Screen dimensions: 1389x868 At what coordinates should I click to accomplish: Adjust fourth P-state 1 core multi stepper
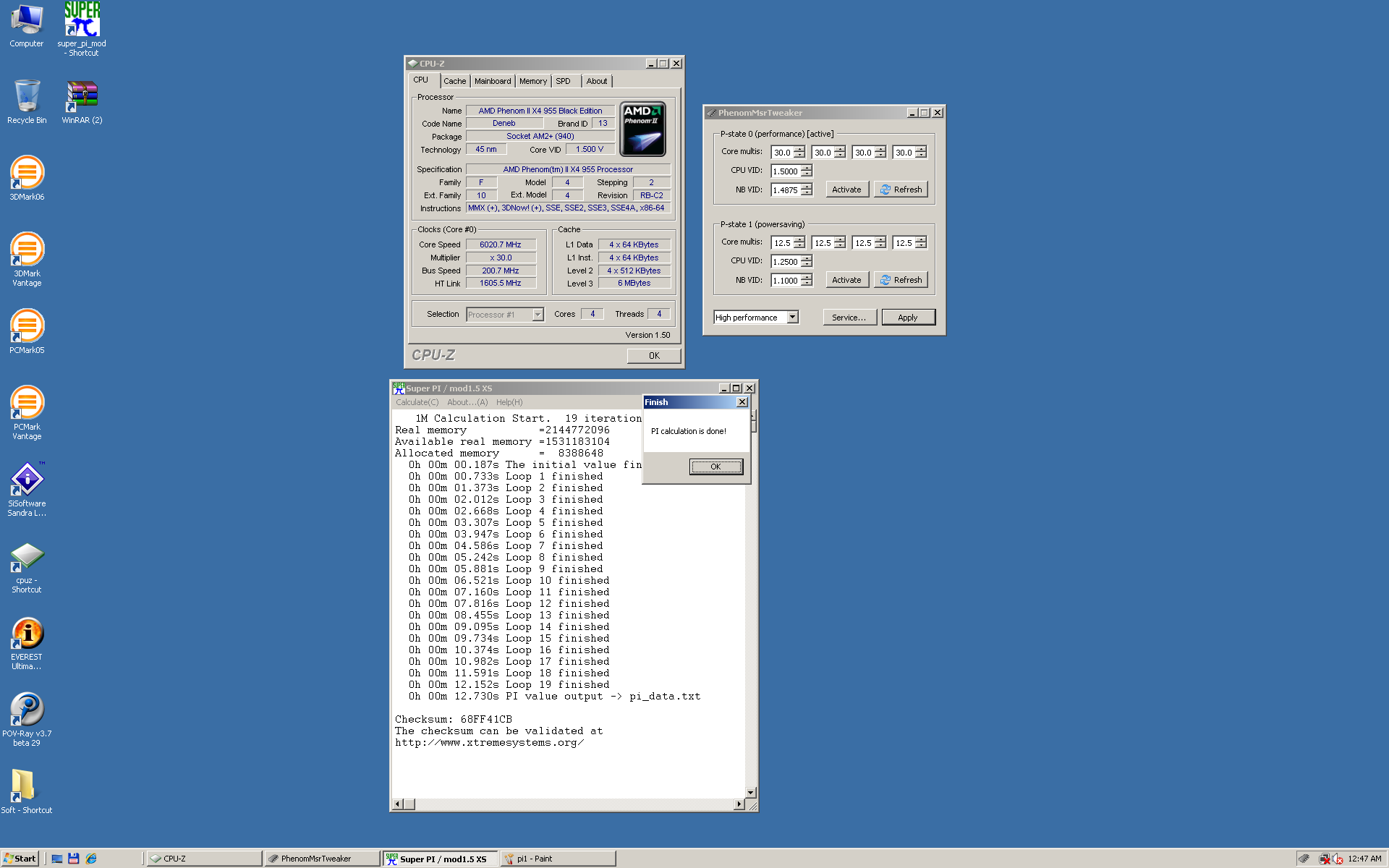pyautogui.click(x=921, y=243)
